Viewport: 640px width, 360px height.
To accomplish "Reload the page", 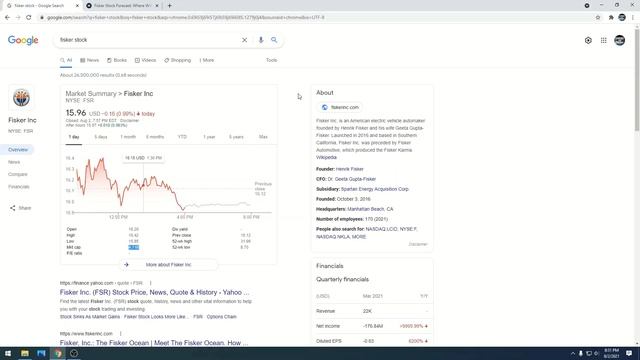I will pos(29,18).
